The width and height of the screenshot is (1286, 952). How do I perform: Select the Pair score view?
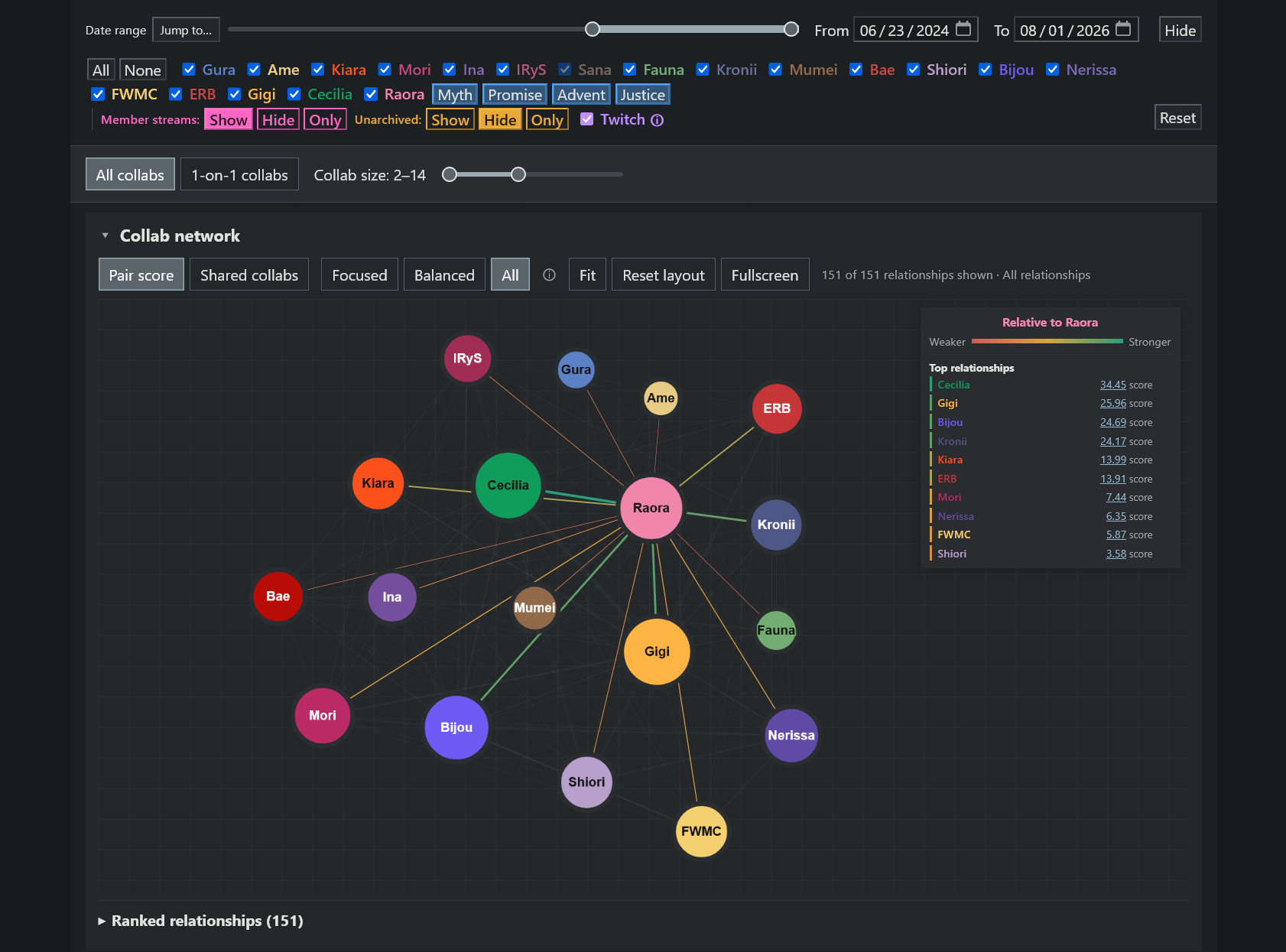point(141,275)
